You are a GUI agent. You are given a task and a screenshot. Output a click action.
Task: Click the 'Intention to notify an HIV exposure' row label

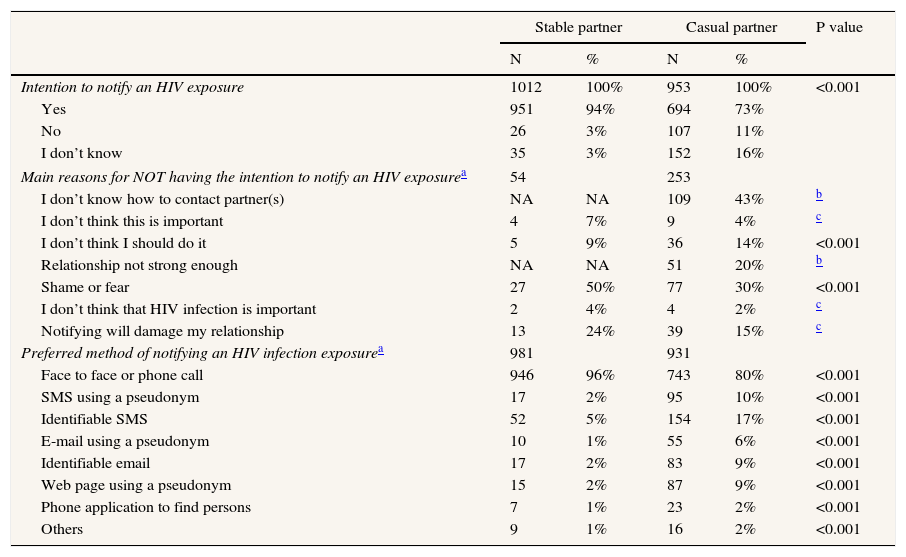point(132,88)
